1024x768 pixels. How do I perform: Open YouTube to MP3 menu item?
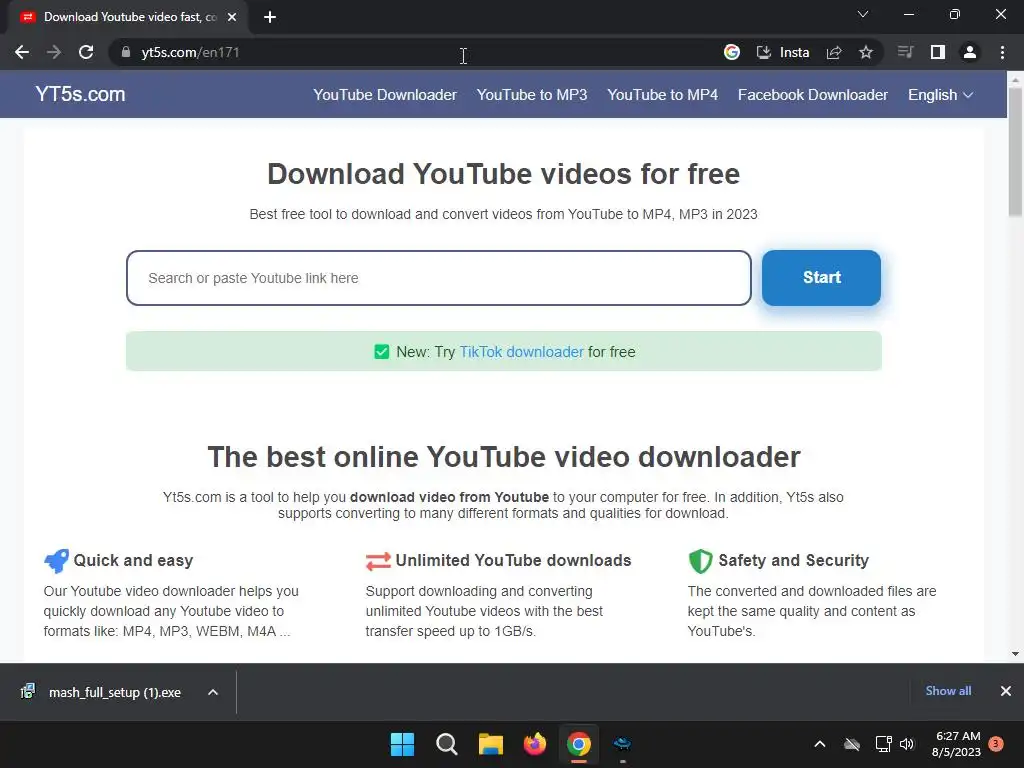pyautogui.click(x=532, y=95)
